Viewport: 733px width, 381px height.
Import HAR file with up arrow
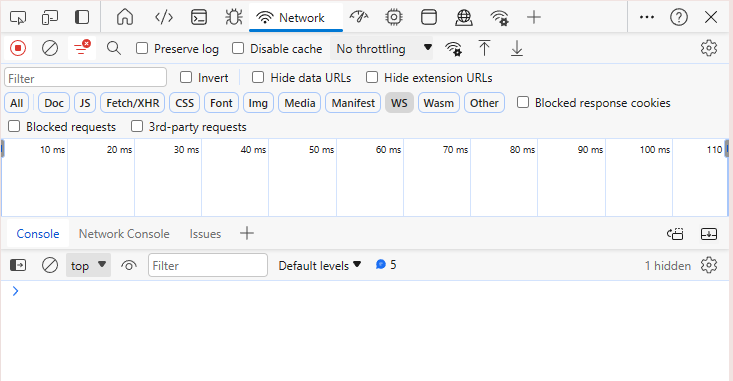pos(484,48)
